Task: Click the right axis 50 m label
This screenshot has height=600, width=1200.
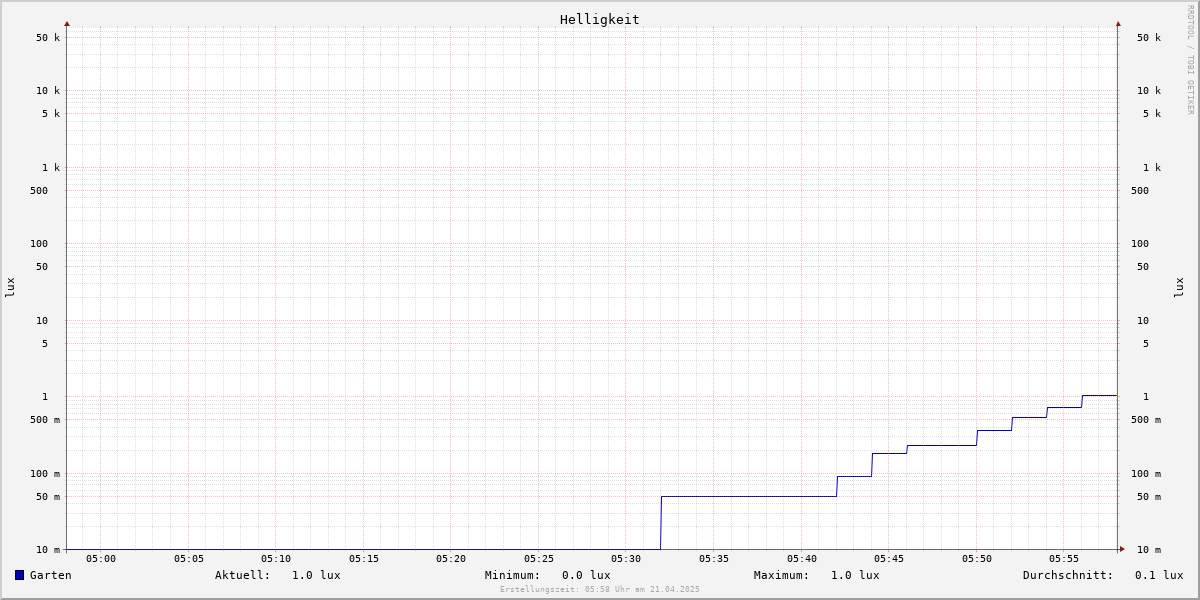Action: (x=1149, y=497)
